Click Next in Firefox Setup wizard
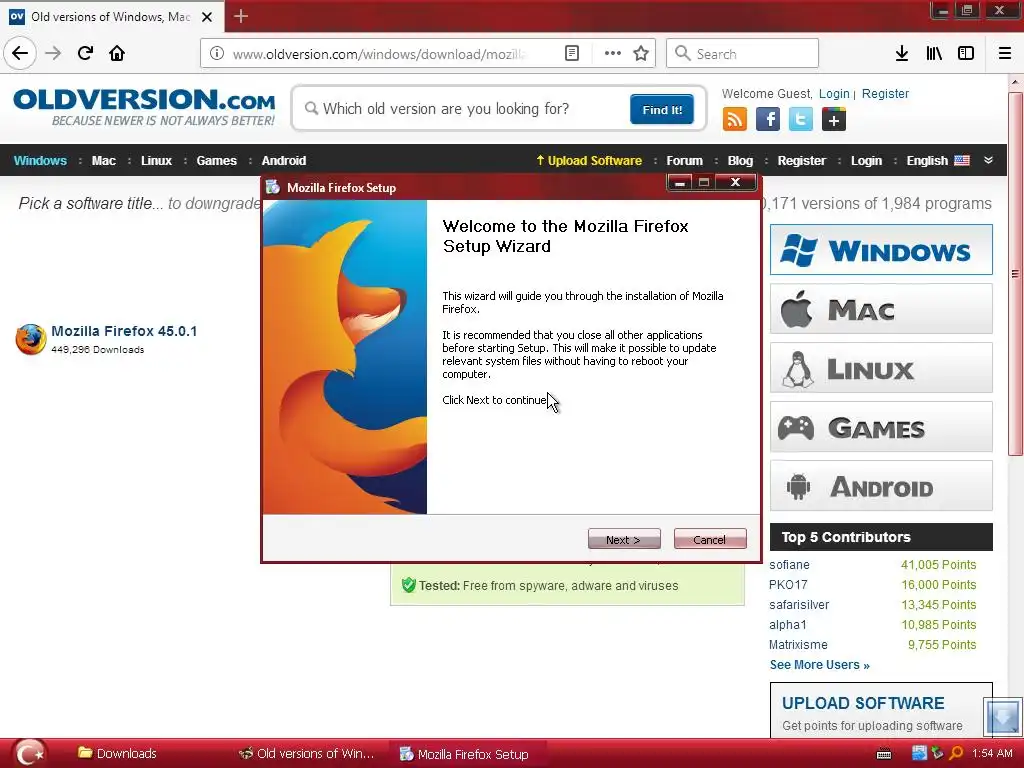Image resolution: width=1024 pixels, height=768 pixels. (x=624, y=539)
